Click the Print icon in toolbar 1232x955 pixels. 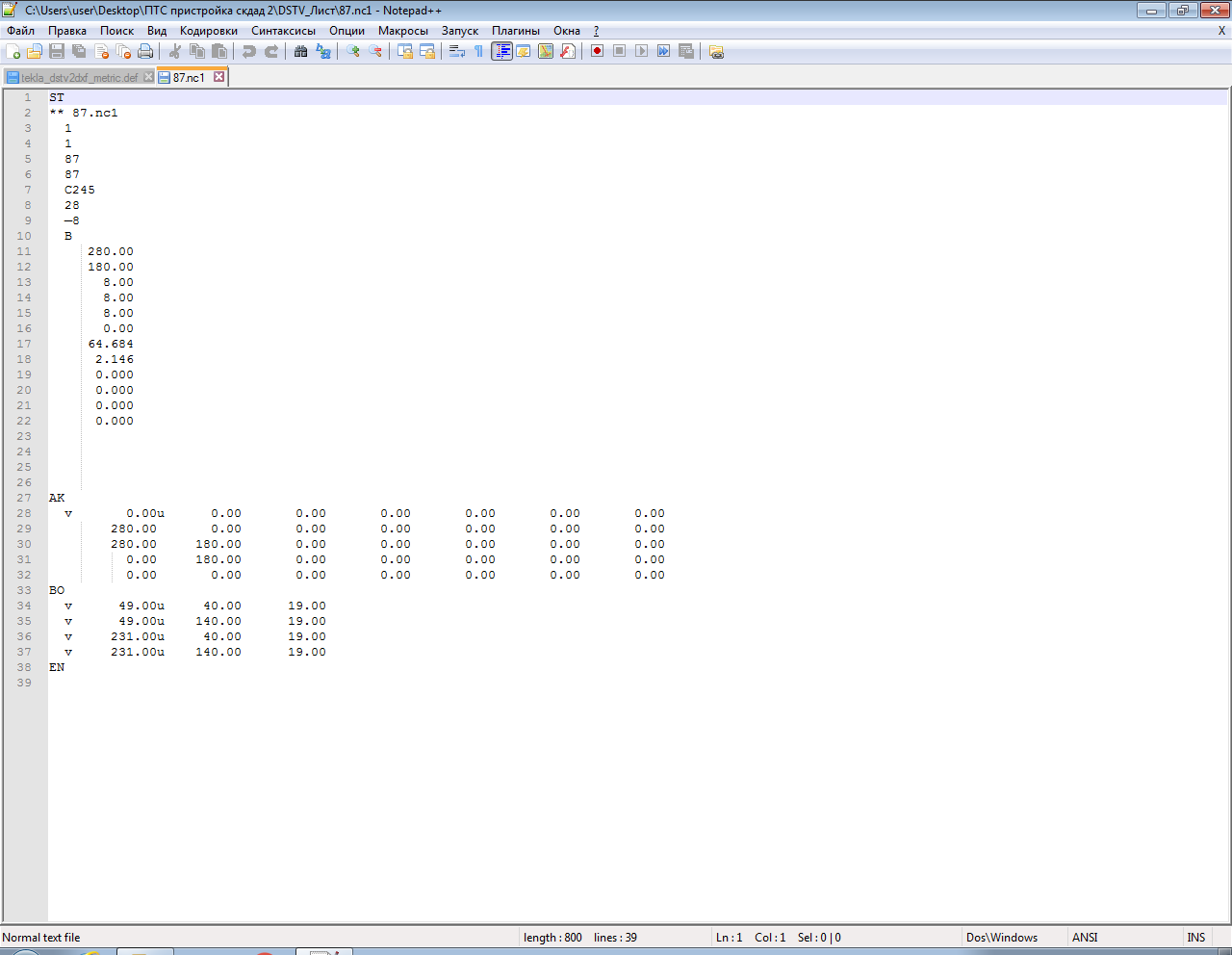[145, 51]
